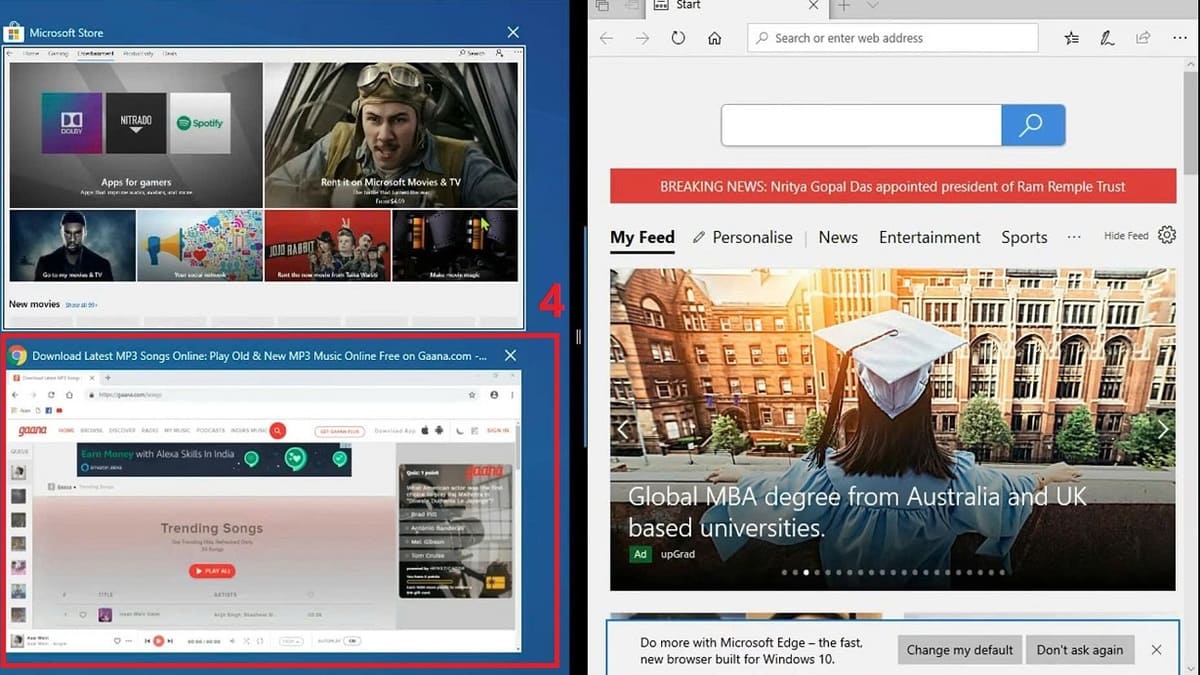The image size is (1200, 675).
Task: Advance carousel with right arrow
Action: (1162, 430)
